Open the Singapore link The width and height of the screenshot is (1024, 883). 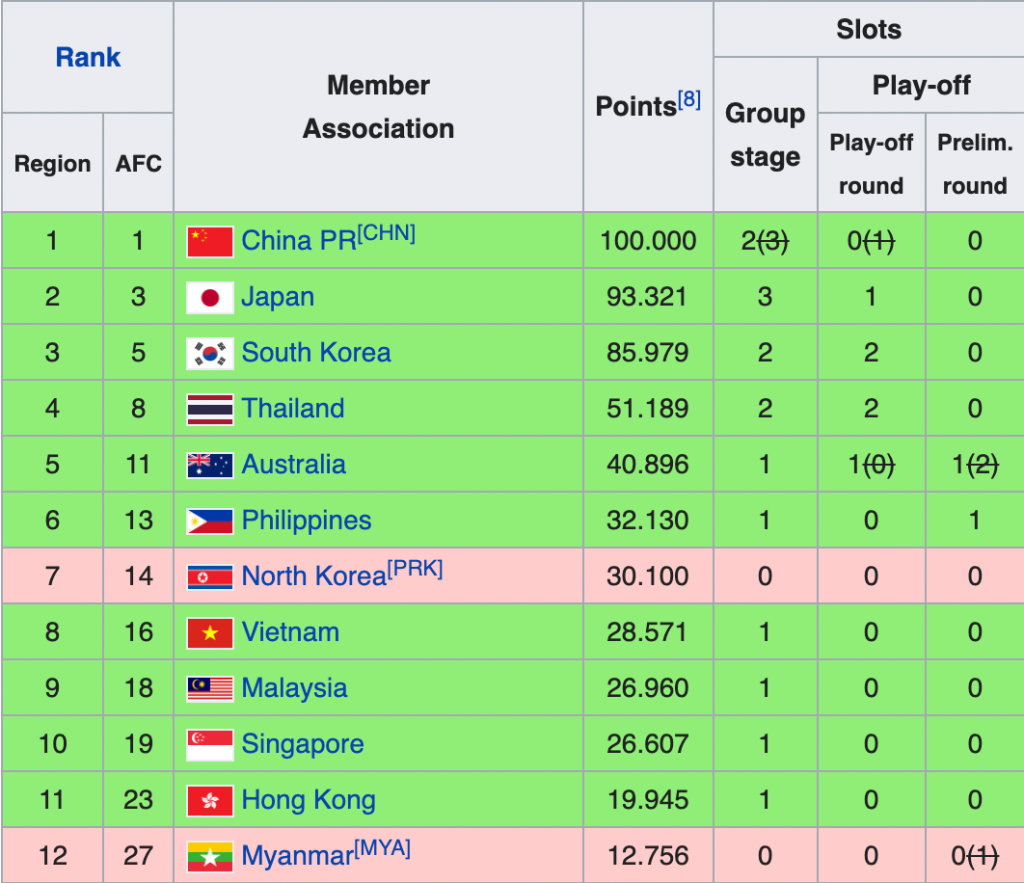coord(302,745)
